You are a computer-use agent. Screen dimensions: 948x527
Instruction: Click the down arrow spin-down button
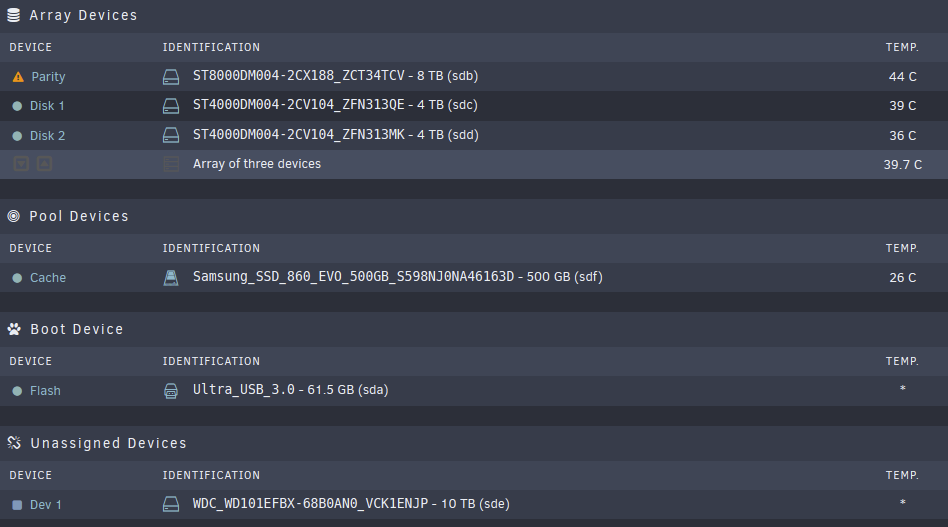[21, 164]
